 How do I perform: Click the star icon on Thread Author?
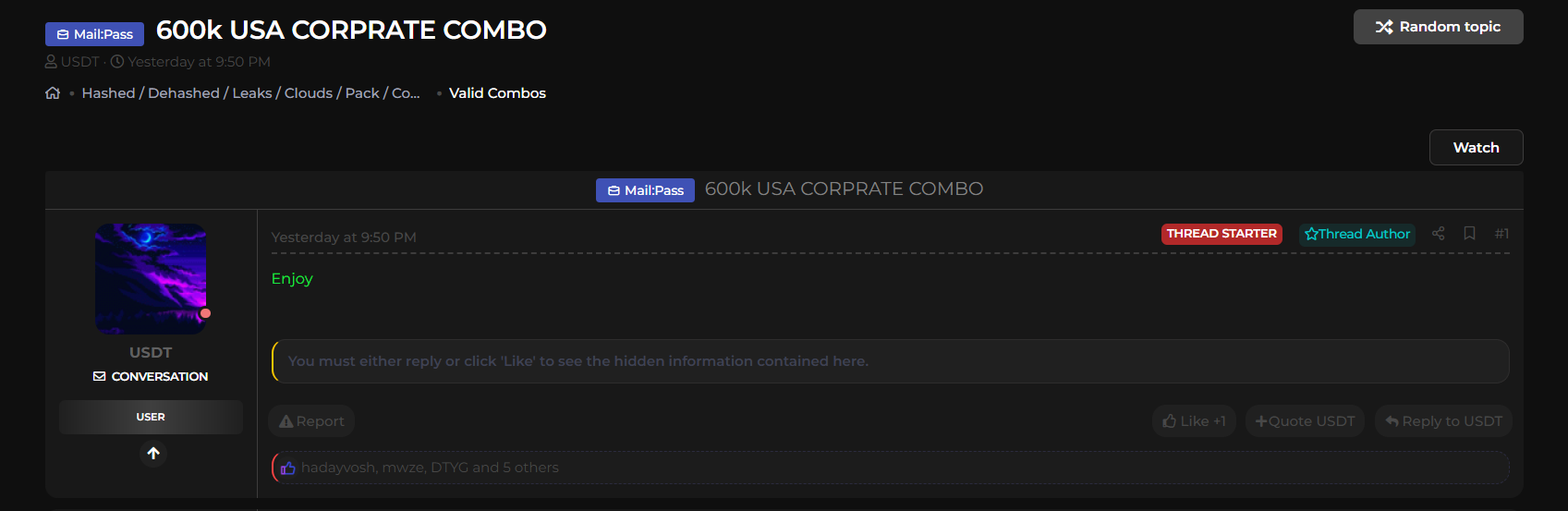point(1311,235)
